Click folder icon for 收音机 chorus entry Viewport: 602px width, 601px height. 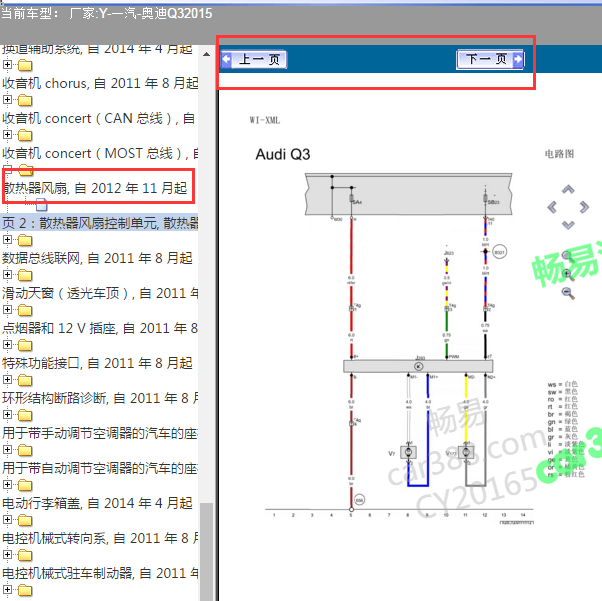25,65
